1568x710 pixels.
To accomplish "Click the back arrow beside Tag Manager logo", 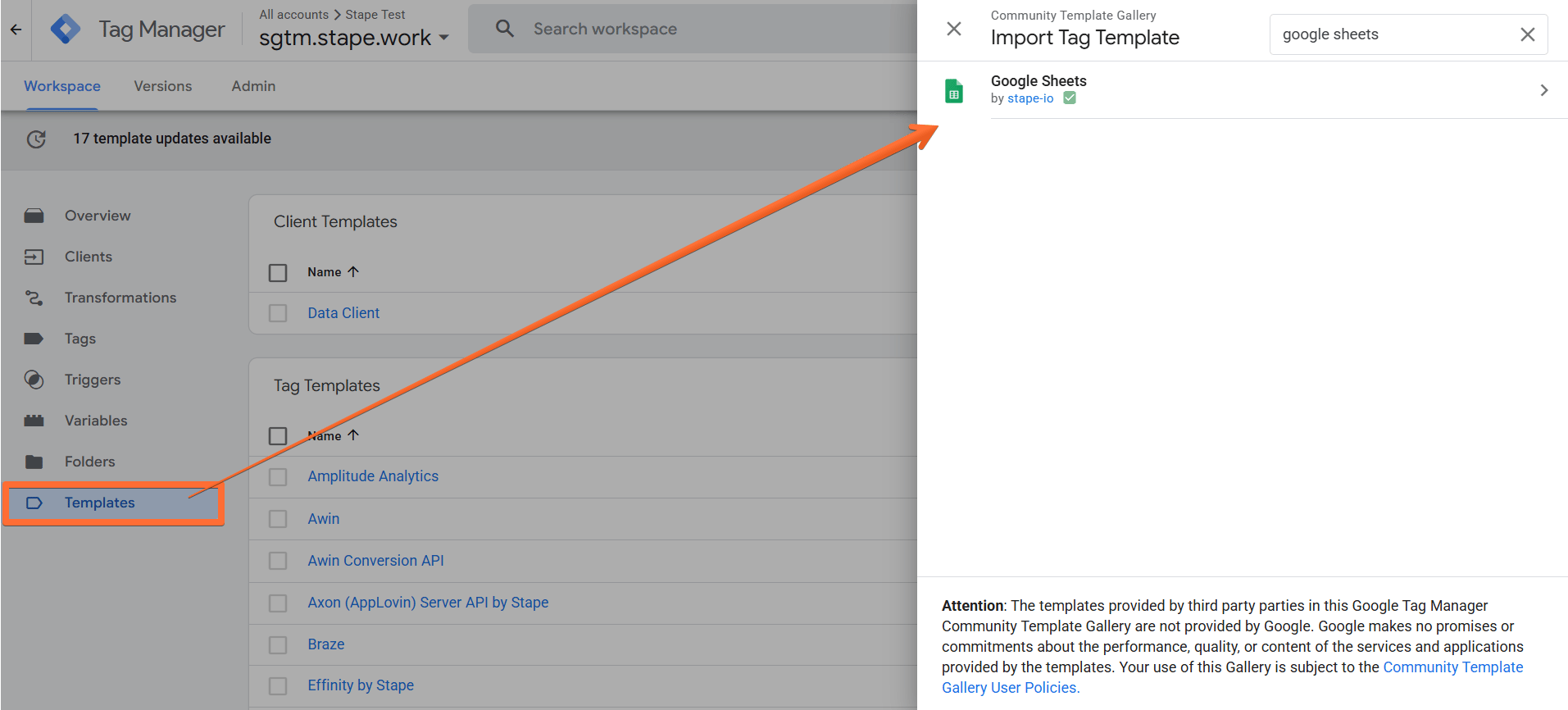I will coord(16,30).
